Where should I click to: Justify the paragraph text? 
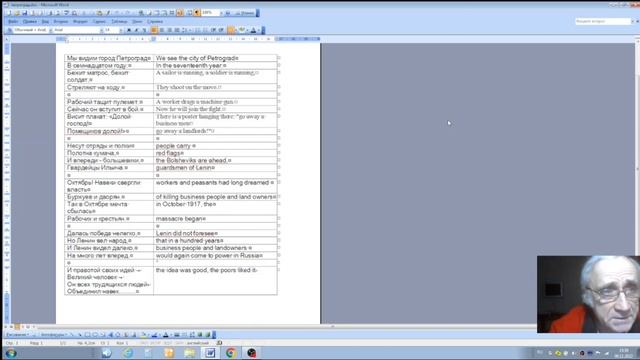point(177,30)
